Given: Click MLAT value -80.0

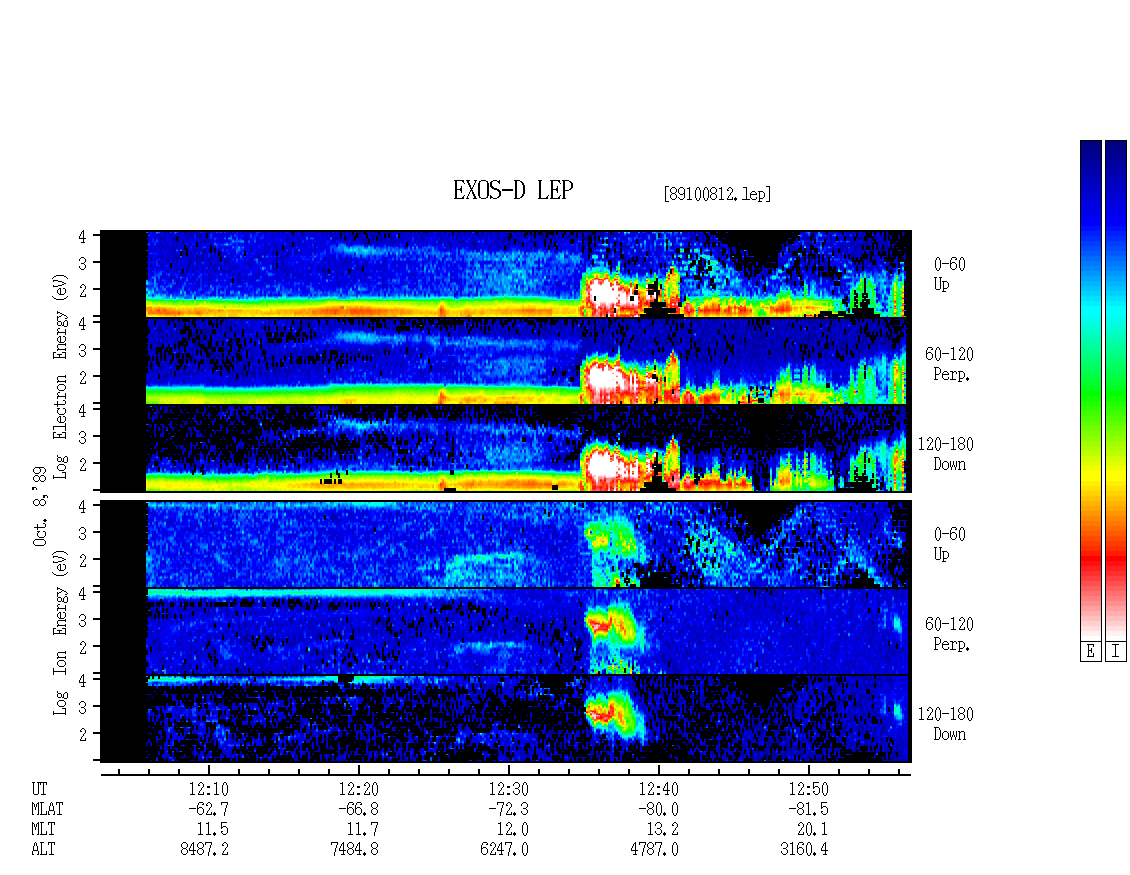Looking at the screenshot, I should 659,809.
